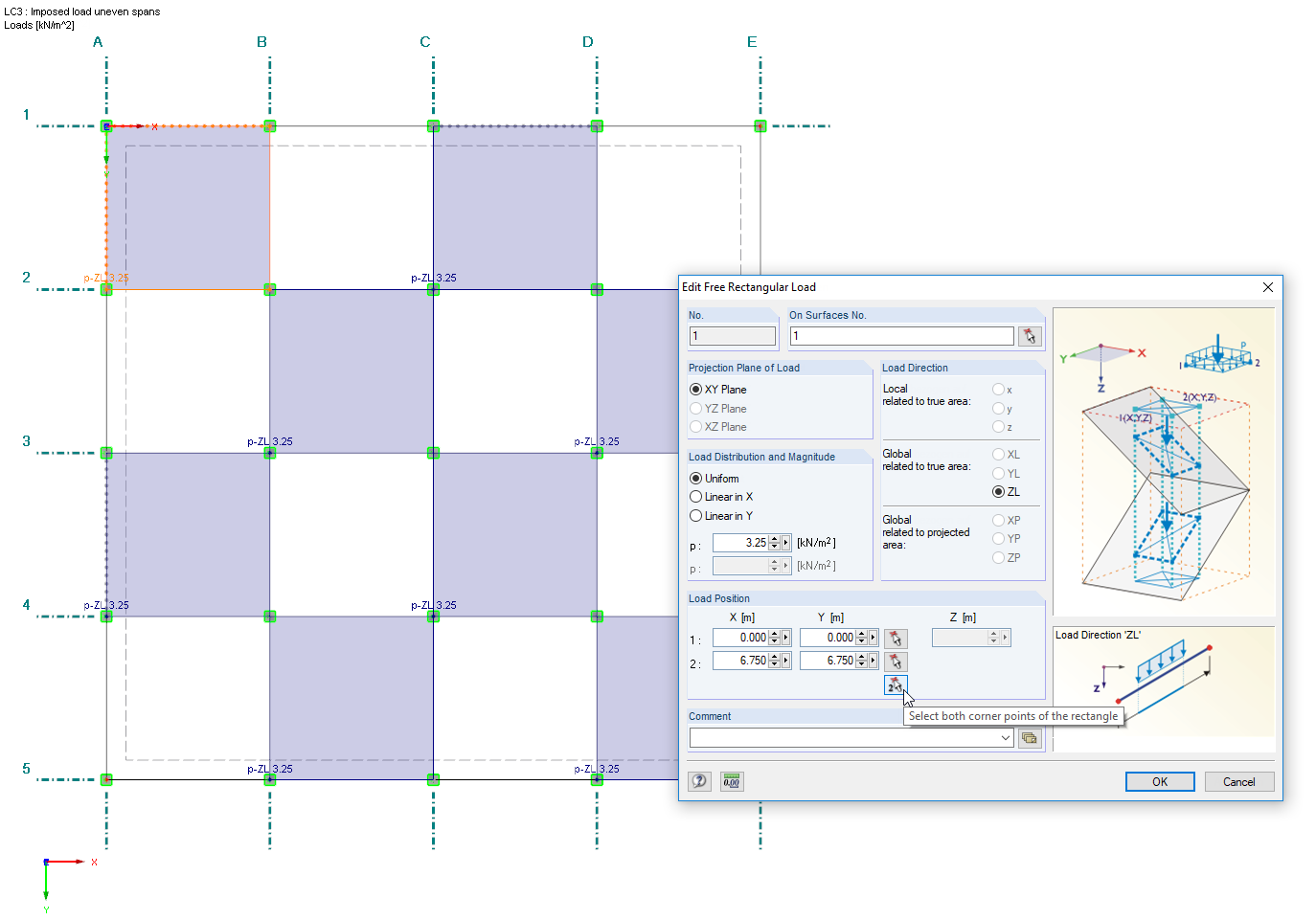The width and height of the screenshot is (1316, 920).
Task: Select the XY Plane projection option
Action: click(696, 389)
